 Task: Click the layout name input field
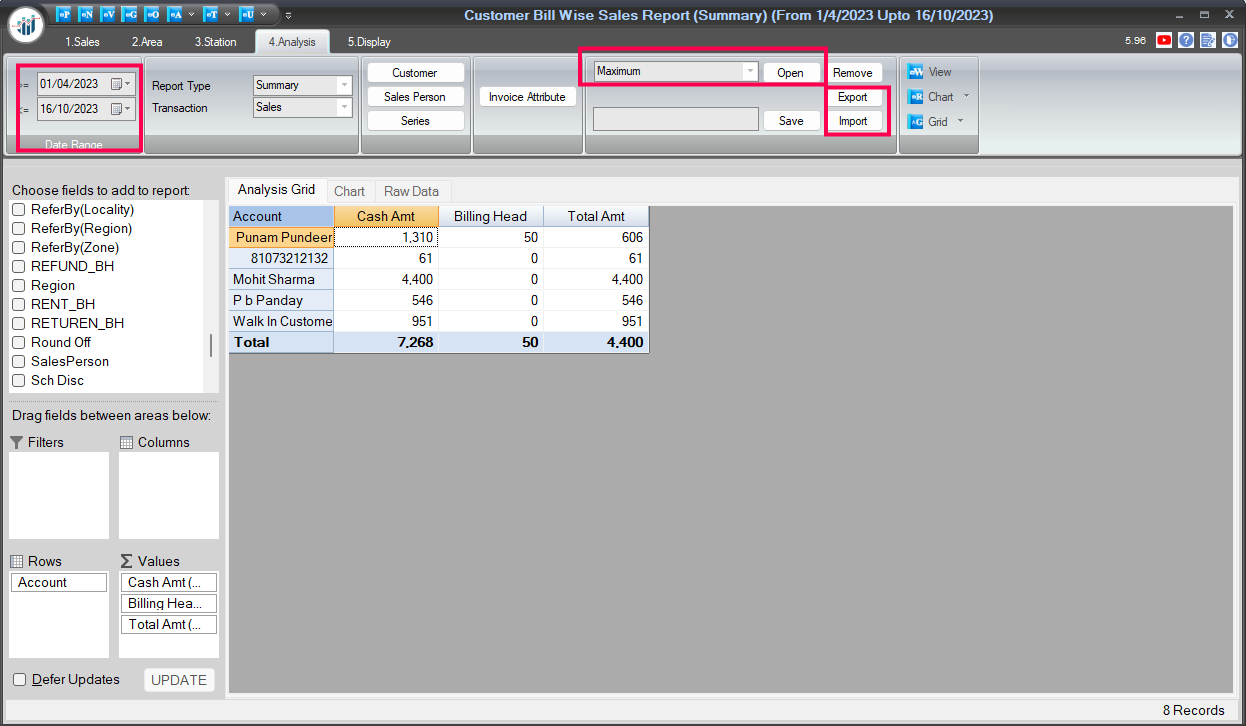click(676, 120)
